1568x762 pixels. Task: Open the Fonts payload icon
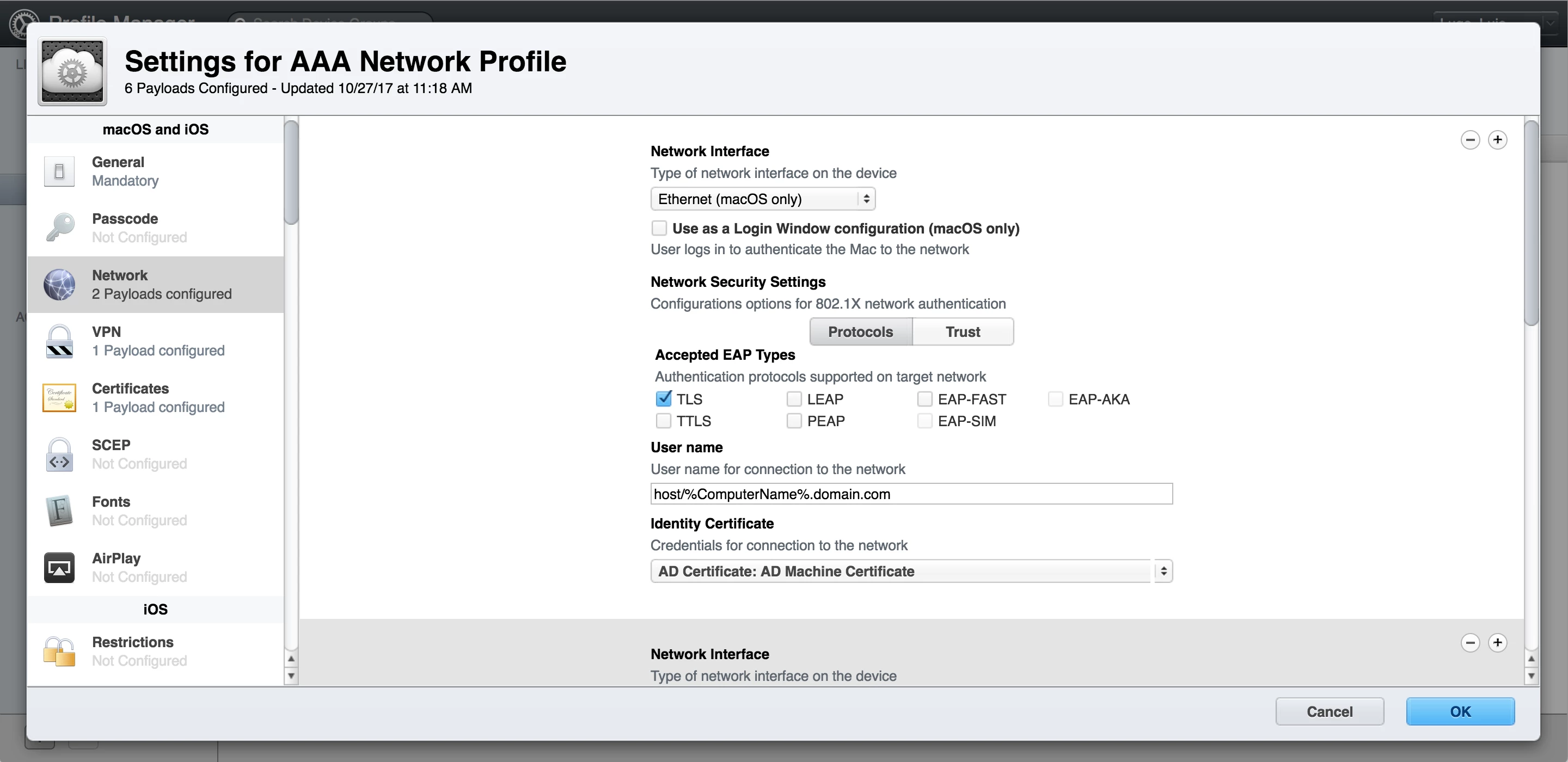[60, 511]
